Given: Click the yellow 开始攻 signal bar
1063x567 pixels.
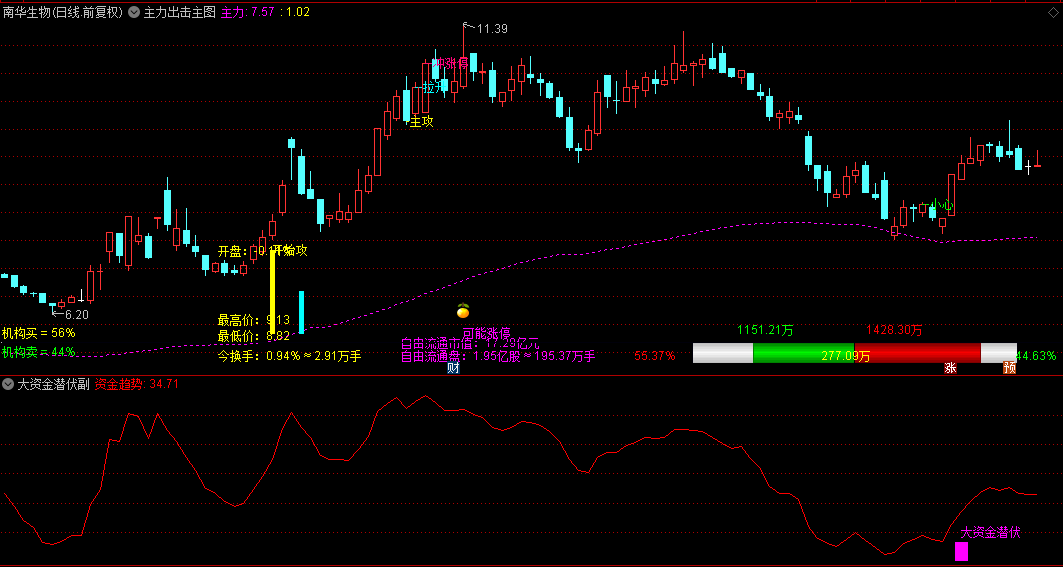Looking at the screenshot, I should (273, 292).
